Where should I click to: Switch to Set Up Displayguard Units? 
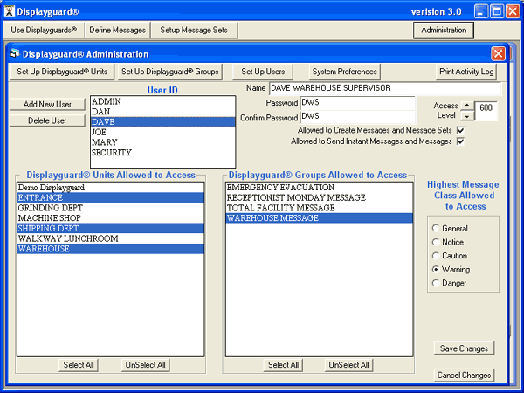coord(62,72)
